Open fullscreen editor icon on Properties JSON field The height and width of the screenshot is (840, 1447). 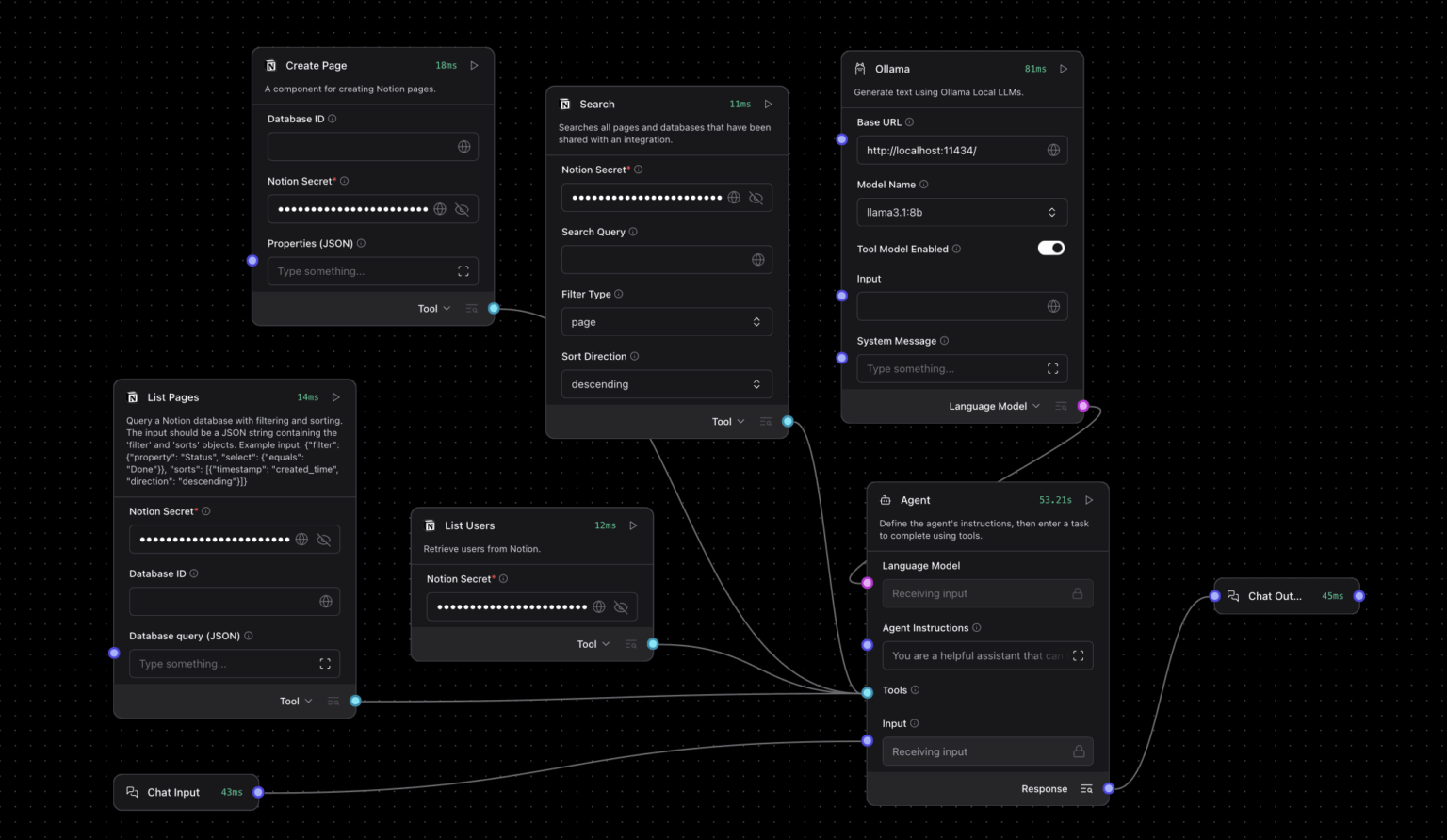pyautogui.click(x=463, y=271)
